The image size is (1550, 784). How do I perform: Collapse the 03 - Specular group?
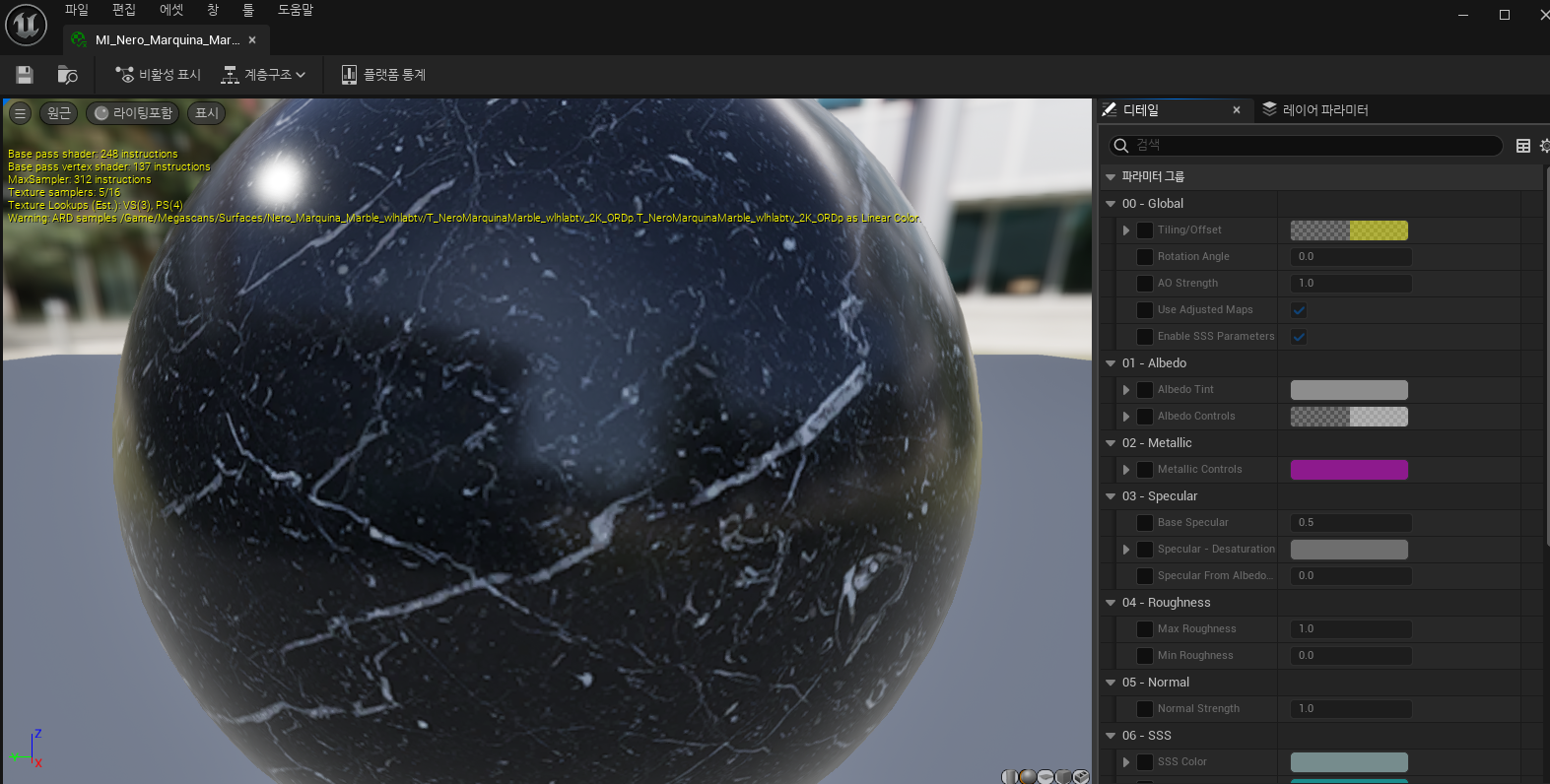pos(1111,496)
